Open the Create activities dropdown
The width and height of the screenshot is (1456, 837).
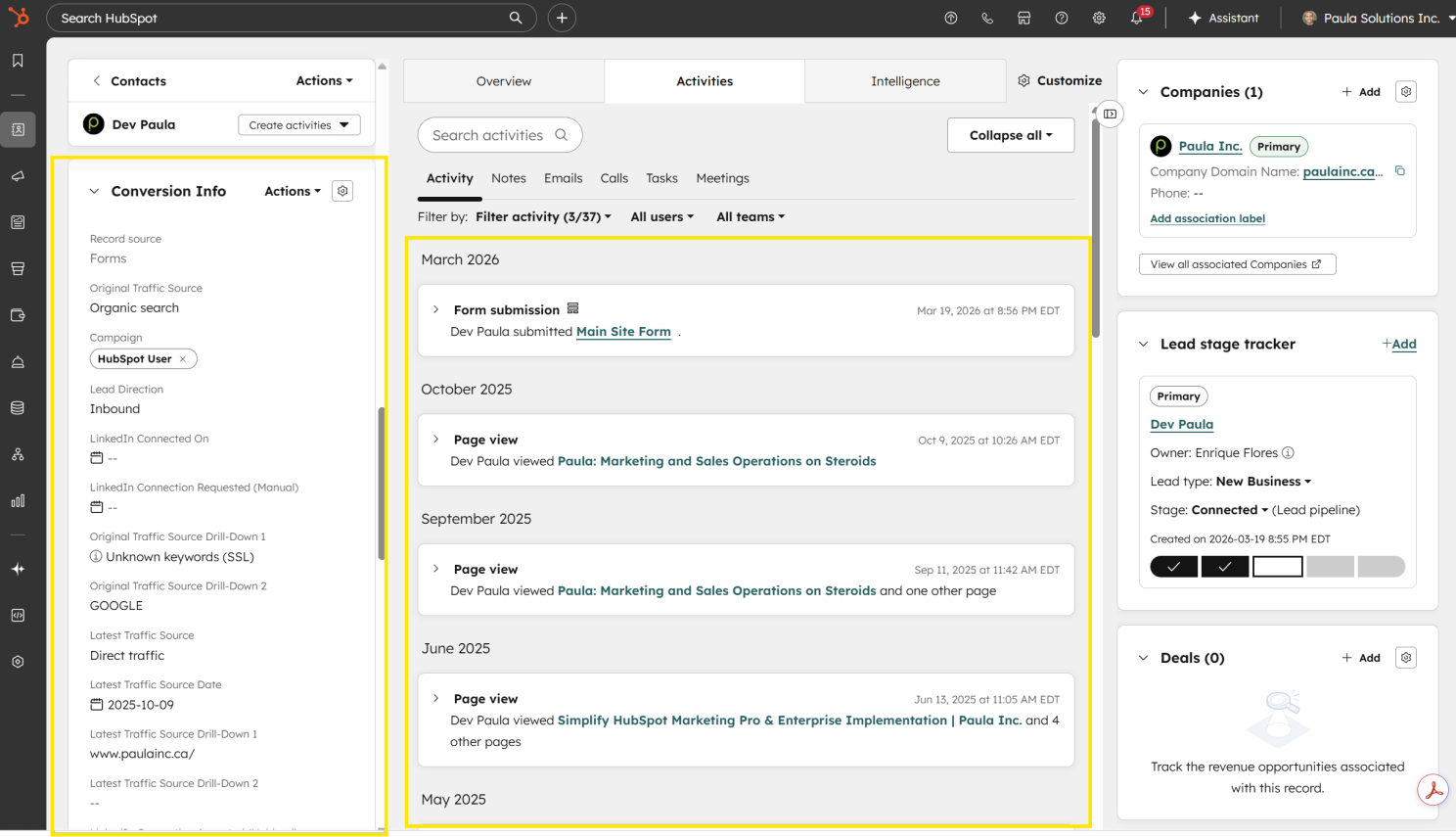tap(299, 125)
